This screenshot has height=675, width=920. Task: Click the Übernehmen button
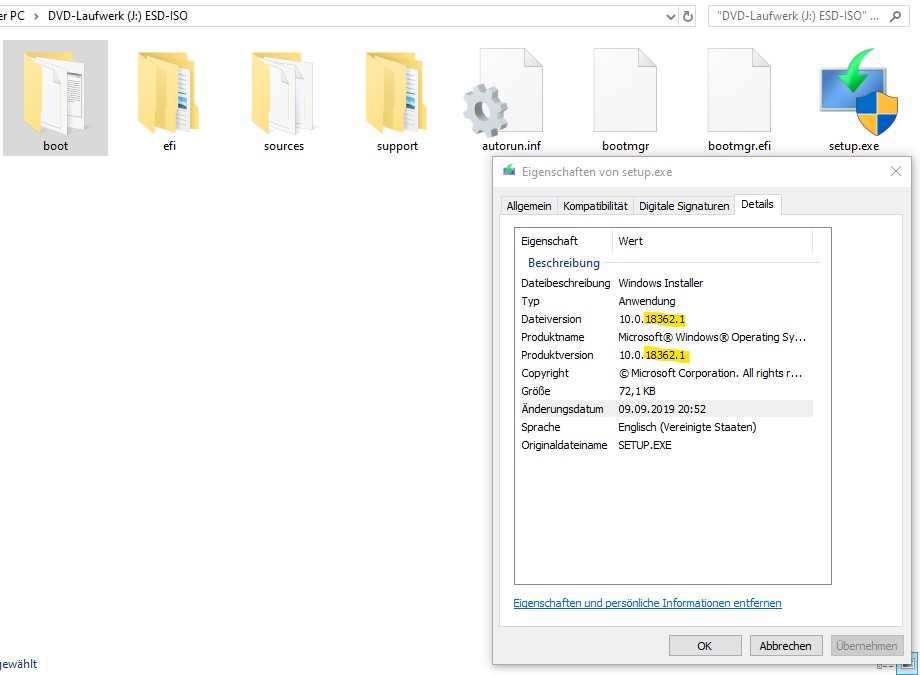[x=867, y=646]
